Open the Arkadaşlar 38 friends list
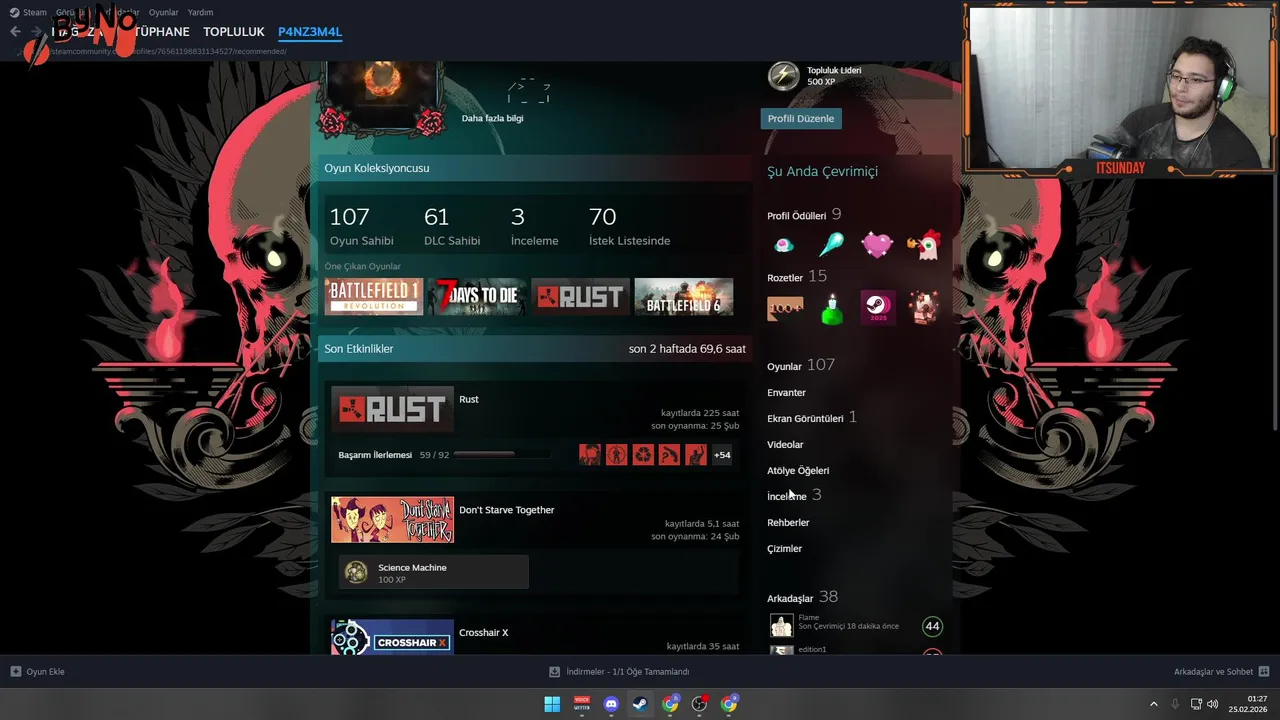The image size is (1280, 720). point(802,598)
